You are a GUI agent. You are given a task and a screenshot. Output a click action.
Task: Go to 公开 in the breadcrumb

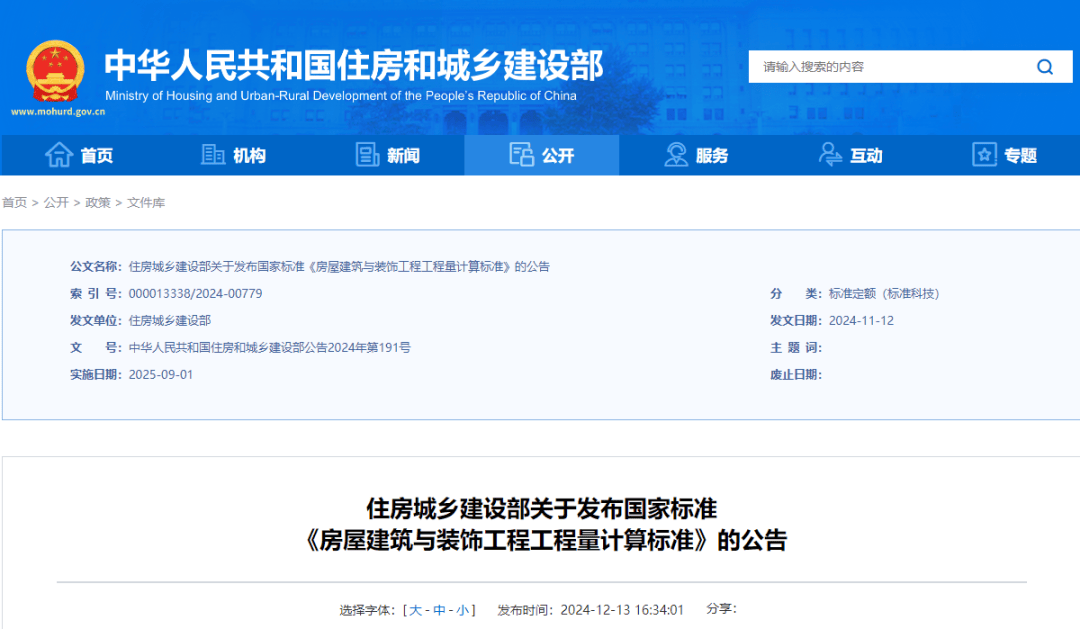(x=56, y=203)
